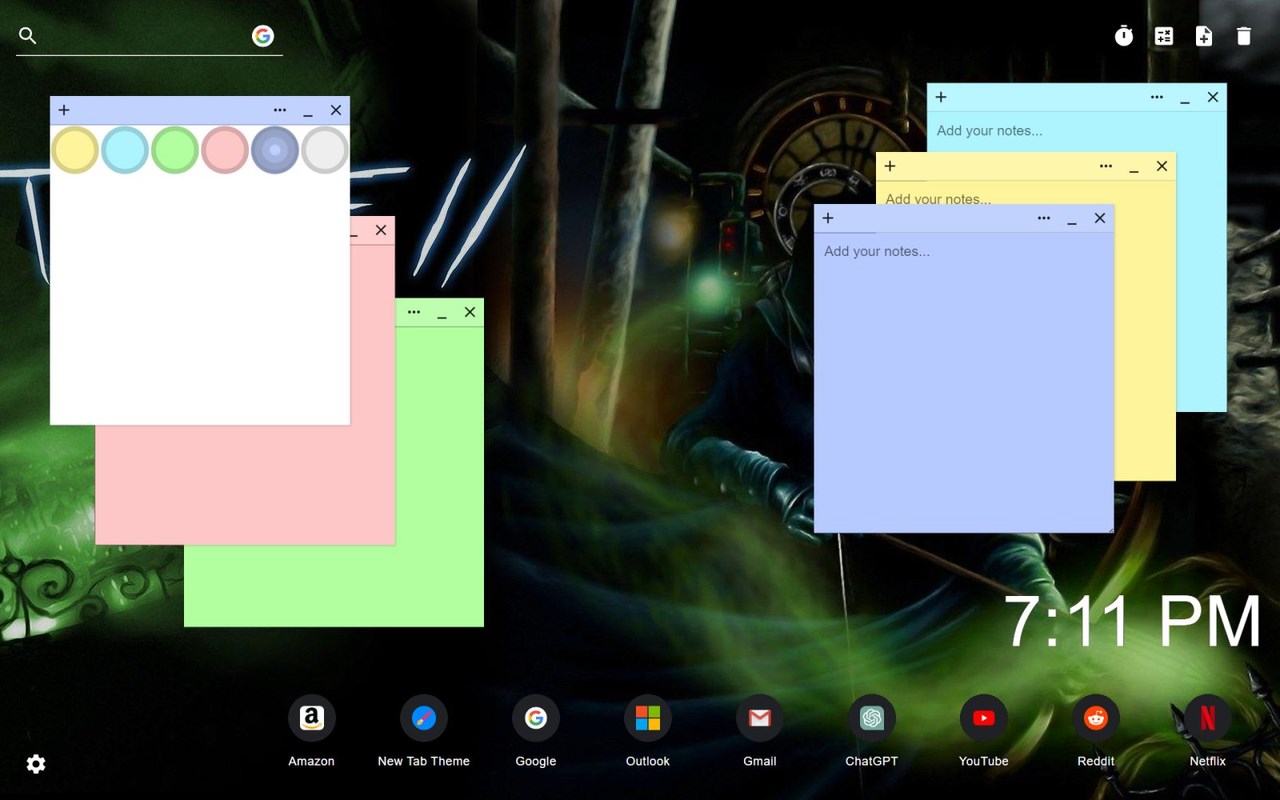Minimize the note showing the color palette

click(x=308, y=112)
